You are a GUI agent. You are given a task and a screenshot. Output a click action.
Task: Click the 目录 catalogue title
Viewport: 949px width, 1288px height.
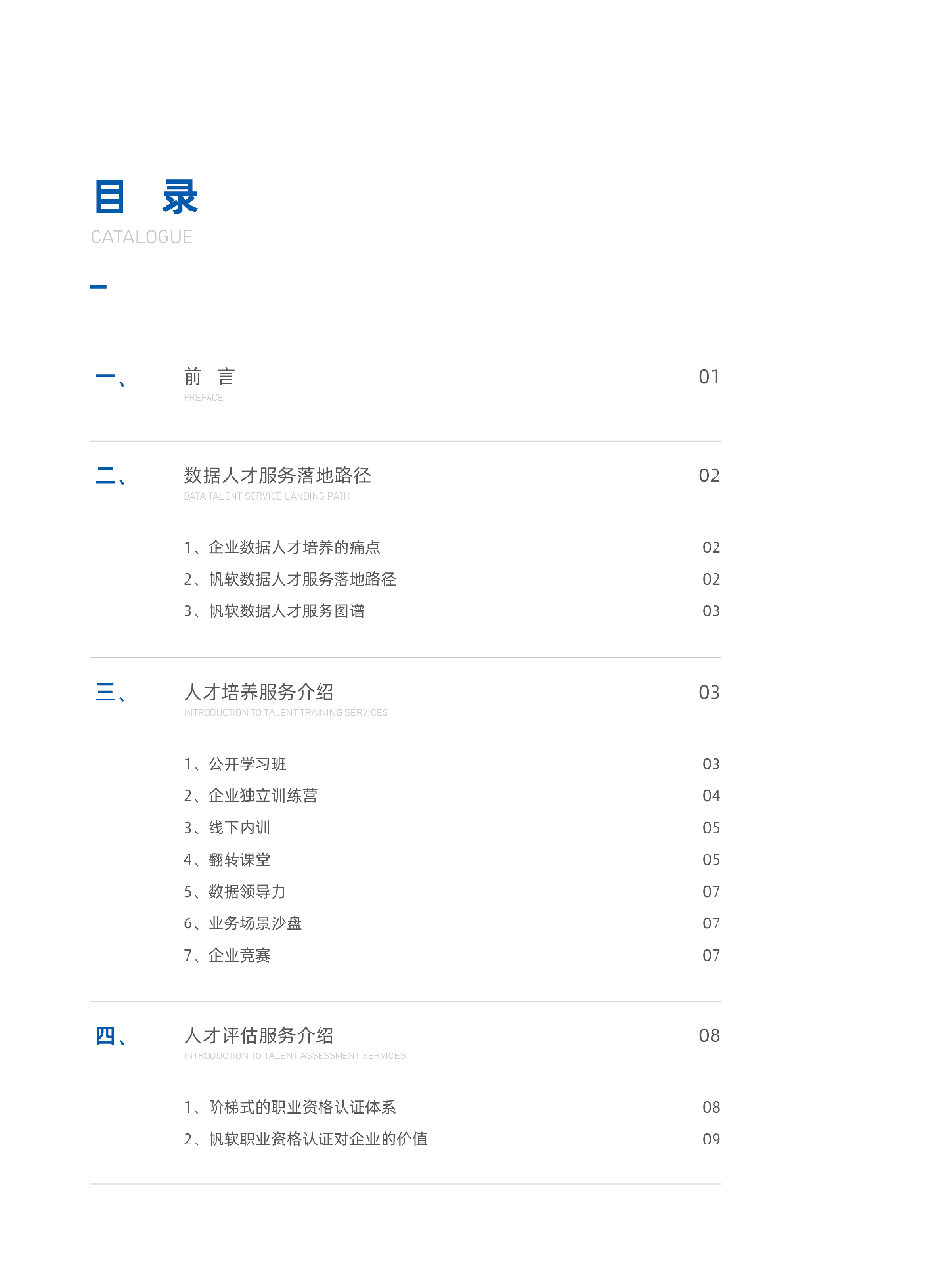point(145,197)
